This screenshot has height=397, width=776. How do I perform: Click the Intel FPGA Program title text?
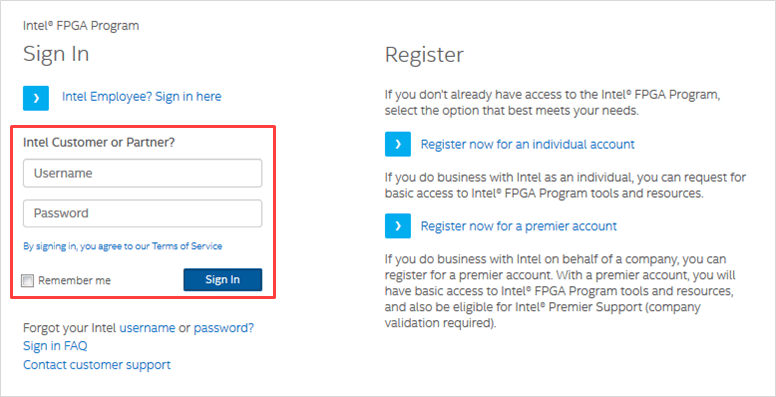81,26
